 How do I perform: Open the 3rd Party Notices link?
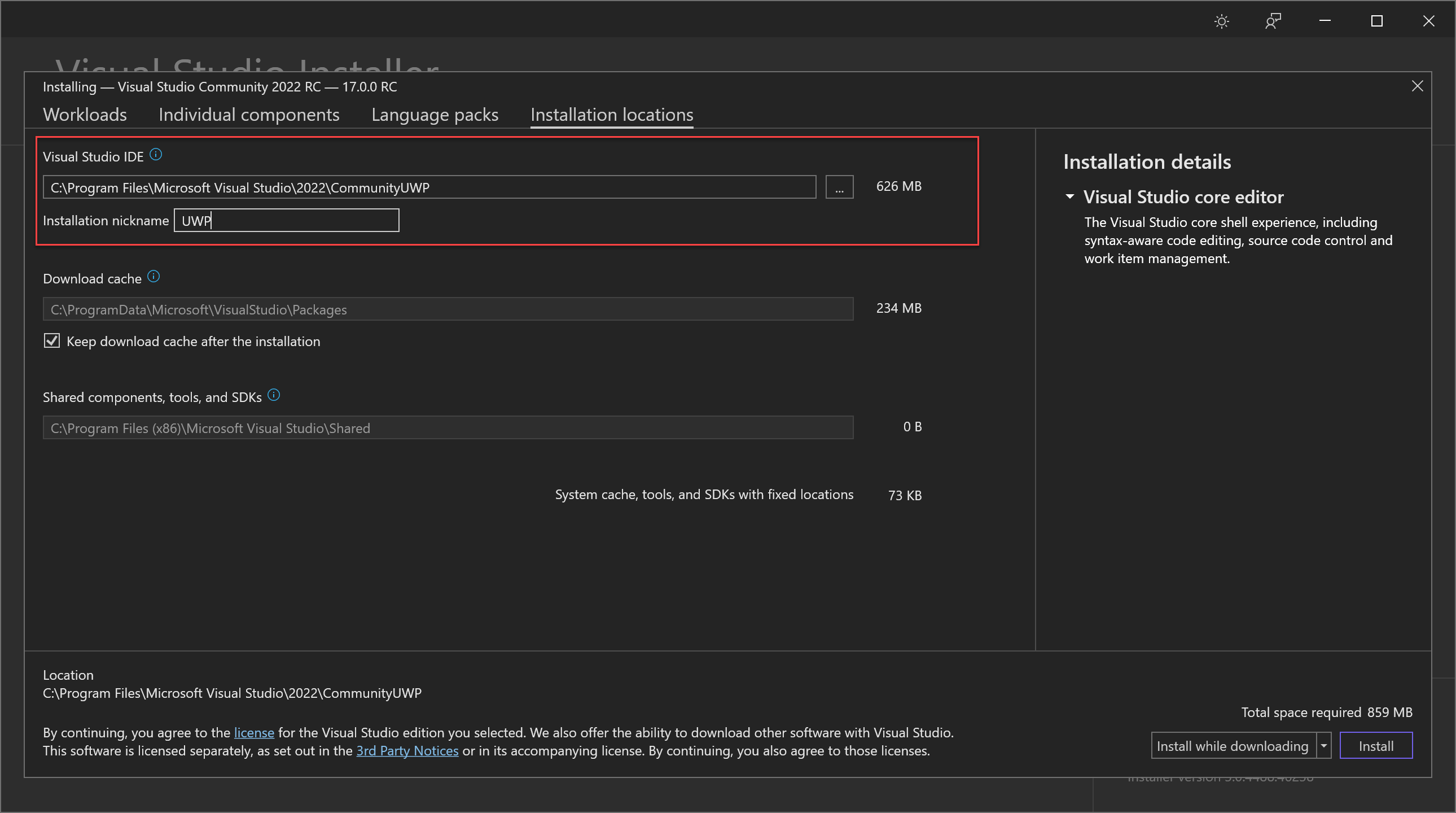point(407,751)
